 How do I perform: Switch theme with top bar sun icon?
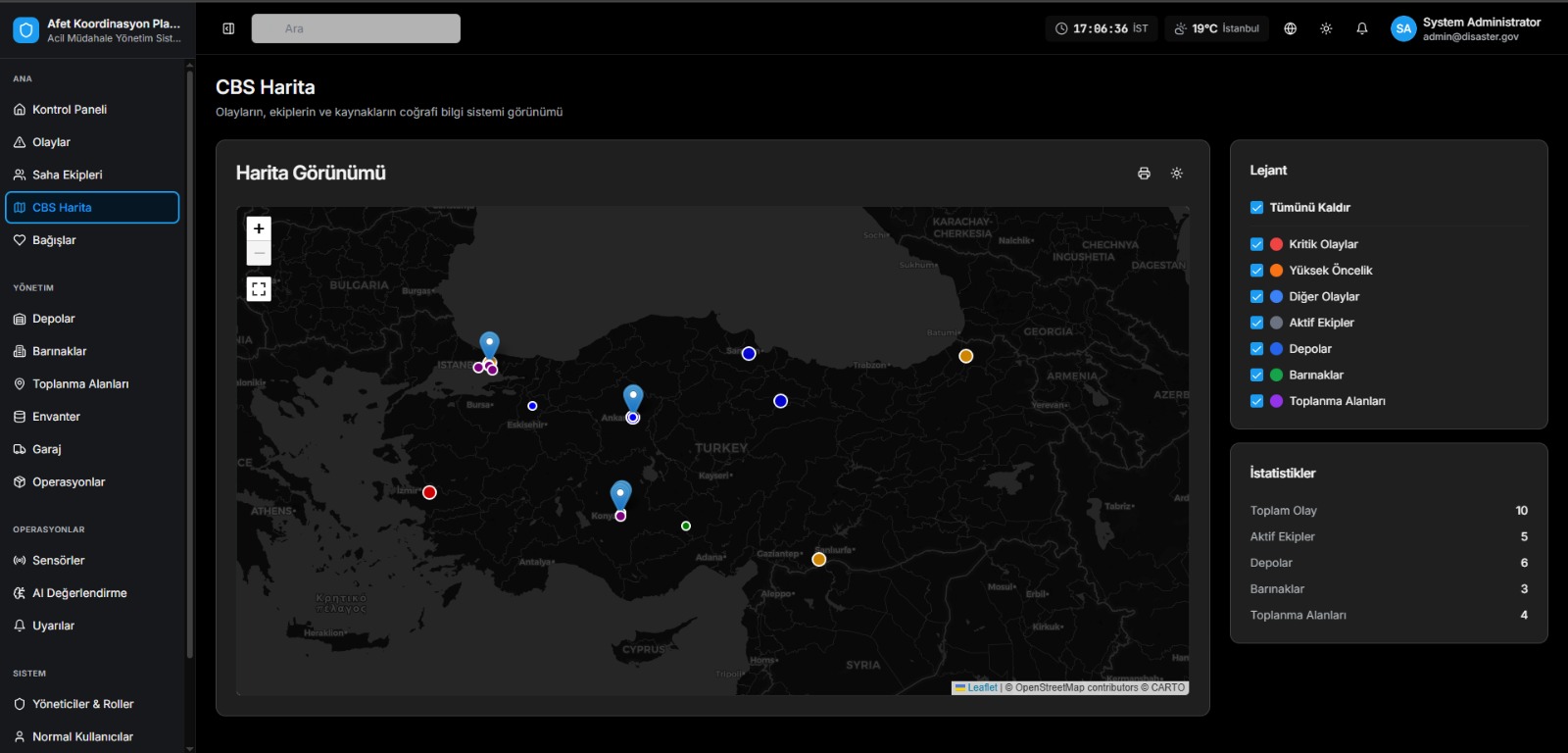(x=1326, y=28)
